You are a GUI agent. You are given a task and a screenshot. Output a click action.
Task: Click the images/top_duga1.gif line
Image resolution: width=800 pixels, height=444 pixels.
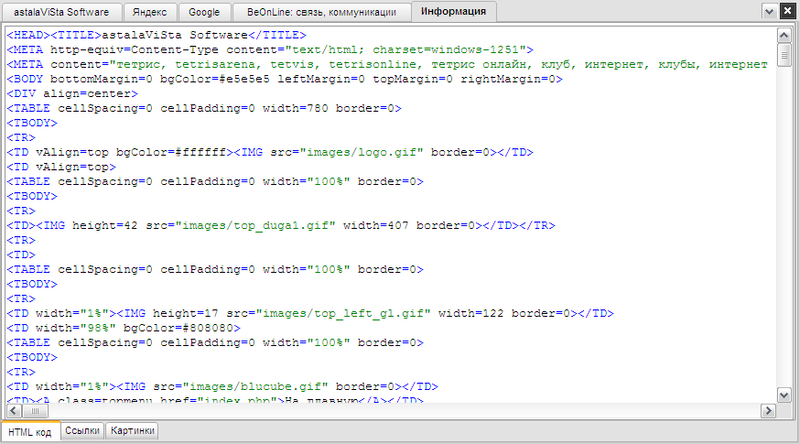point(281,225)
